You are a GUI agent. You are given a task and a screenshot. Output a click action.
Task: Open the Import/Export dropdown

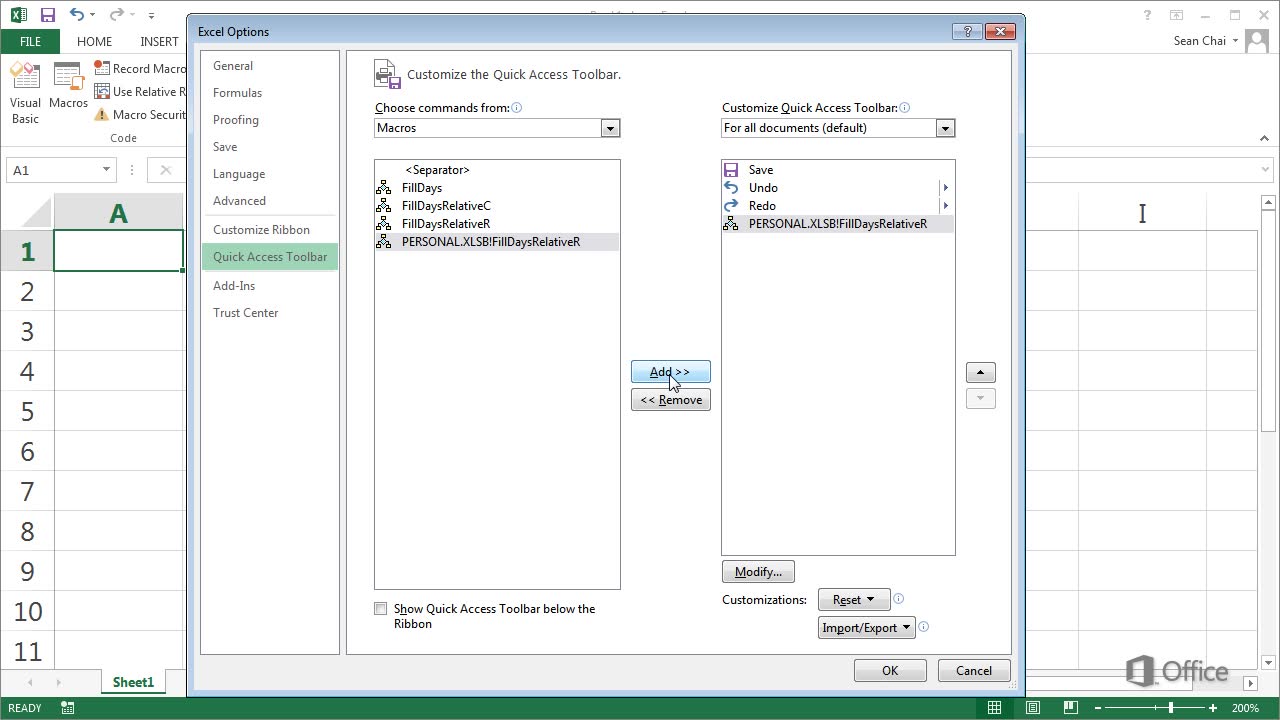tap(867, 628)
